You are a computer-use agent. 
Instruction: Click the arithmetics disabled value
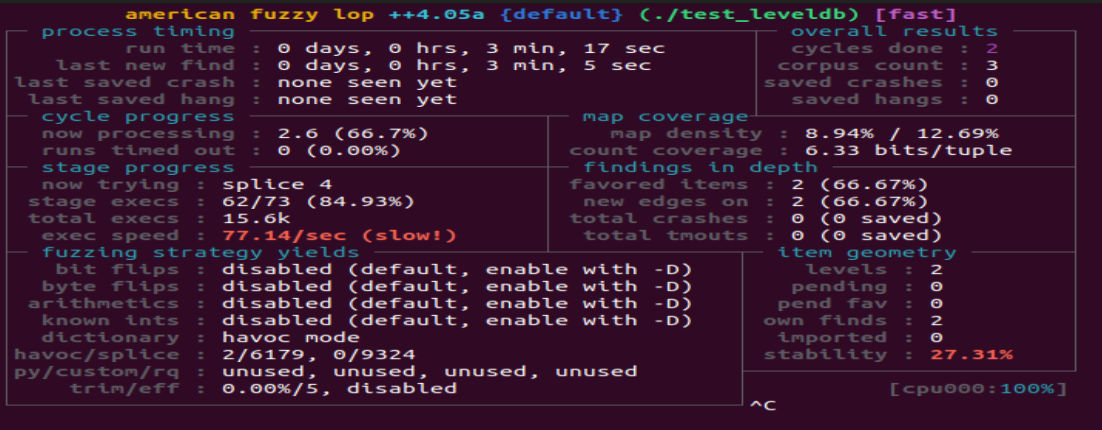tap(458, 304)
